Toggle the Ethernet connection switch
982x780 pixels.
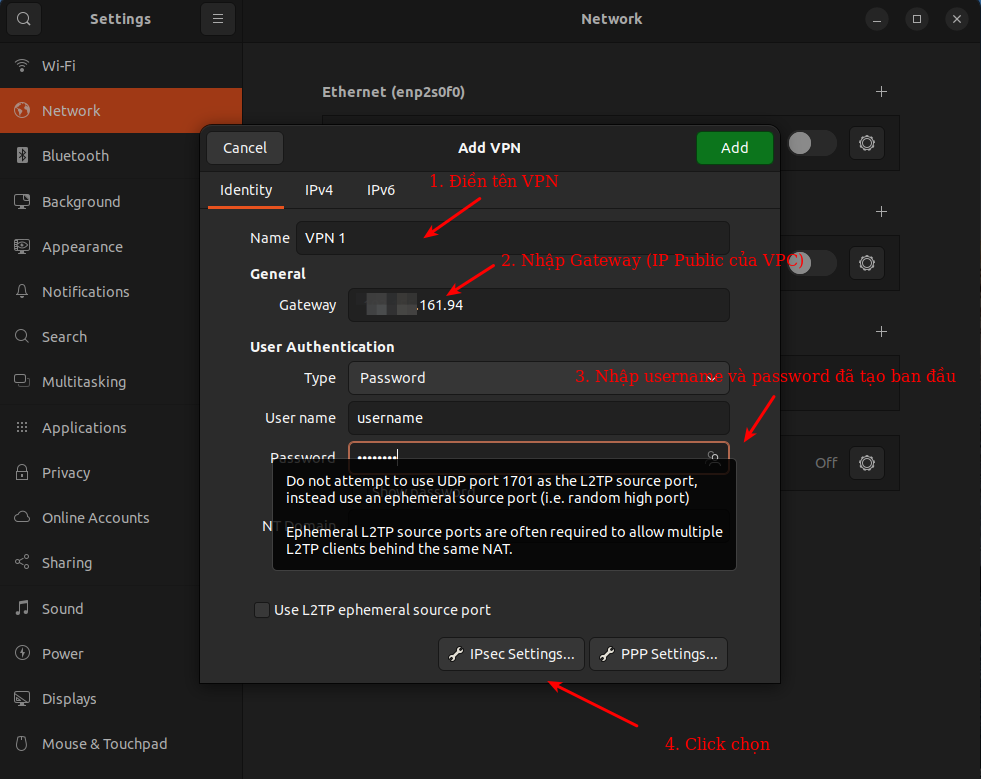pyautogui.click(x=812, y=143)
